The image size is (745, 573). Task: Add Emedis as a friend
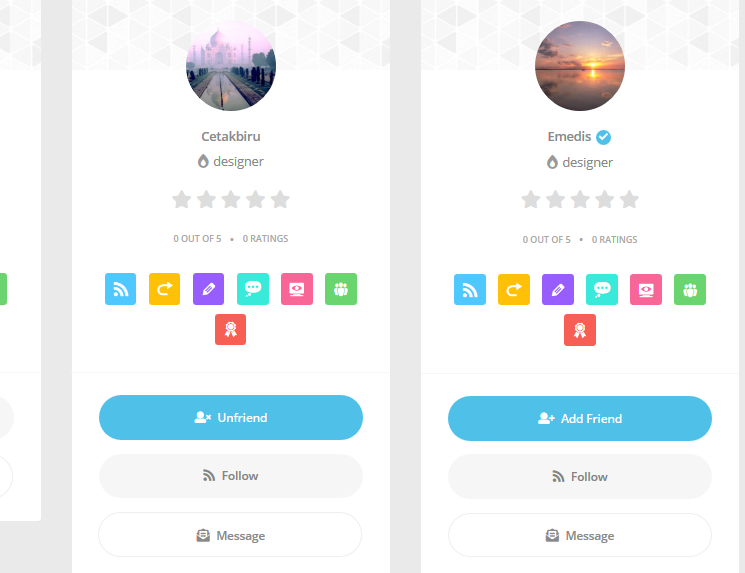(580, 419)
